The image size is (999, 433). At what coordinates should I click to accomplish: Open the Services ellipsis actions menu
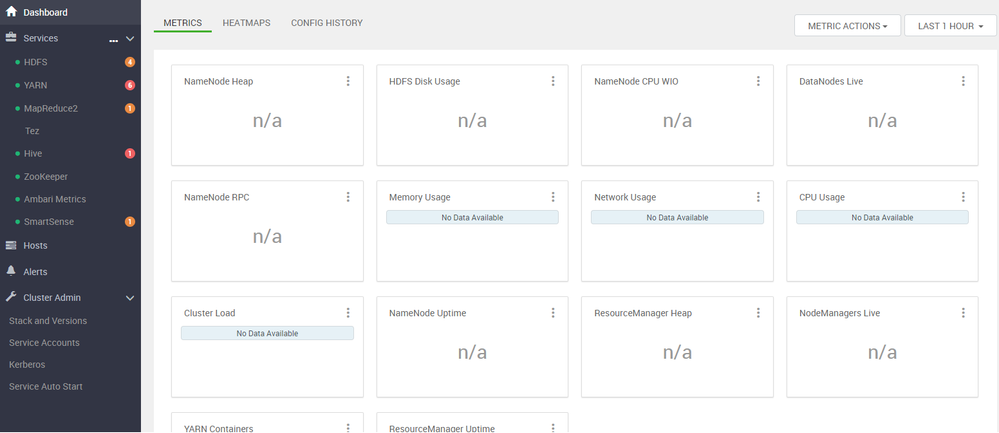point(113,39)
